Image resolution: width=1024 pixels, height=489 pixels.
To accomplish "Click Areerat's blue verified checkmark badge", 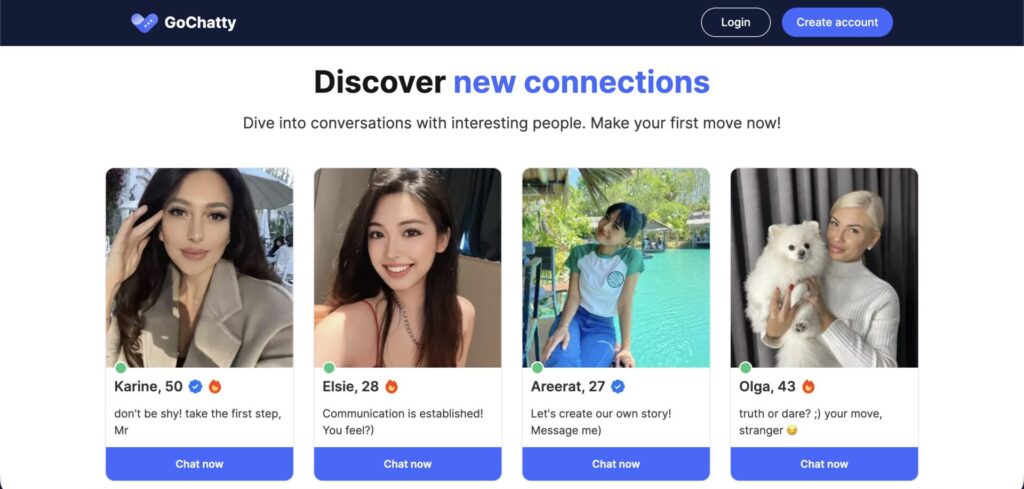I will click(618, 386).
